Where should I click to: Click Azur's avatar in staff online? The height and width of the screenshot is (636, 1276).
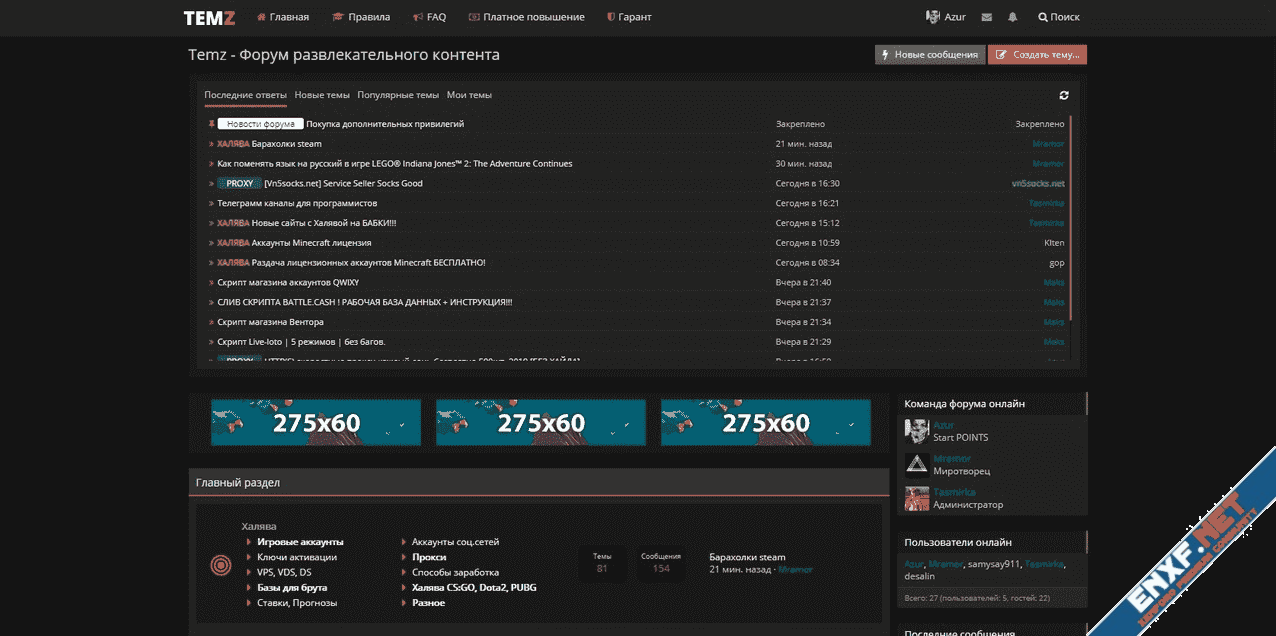(916, 431)
